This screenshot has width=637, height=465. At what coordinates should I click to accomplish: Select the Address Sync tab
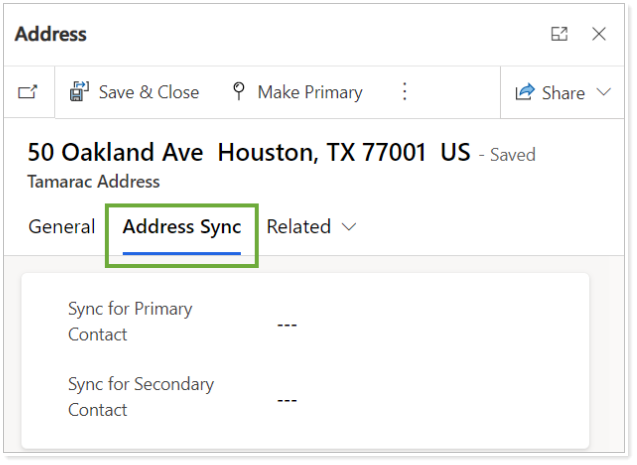[x=182, y=227]
